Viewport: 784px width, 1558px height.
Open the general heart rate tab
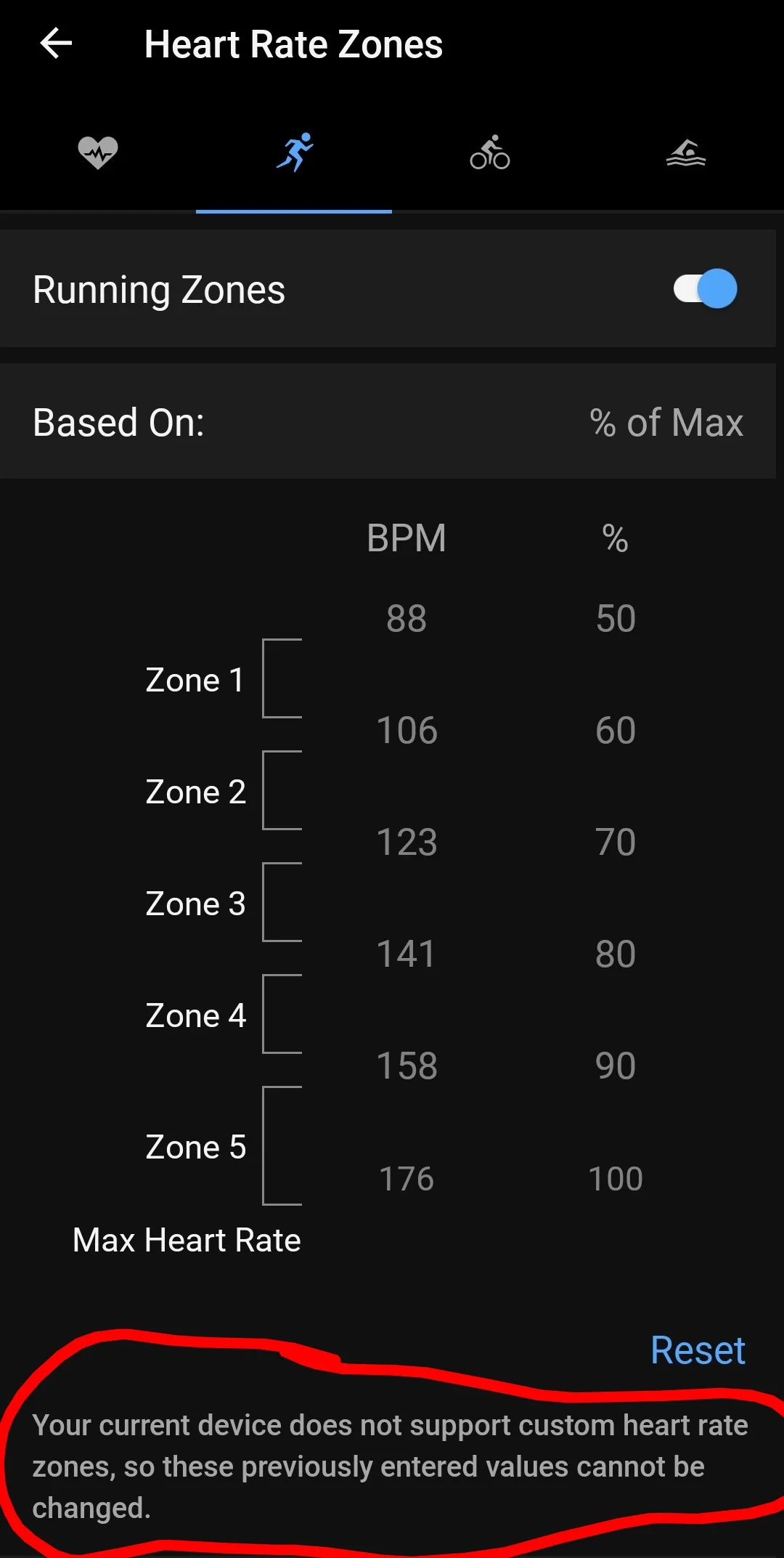tap(98, 153)
